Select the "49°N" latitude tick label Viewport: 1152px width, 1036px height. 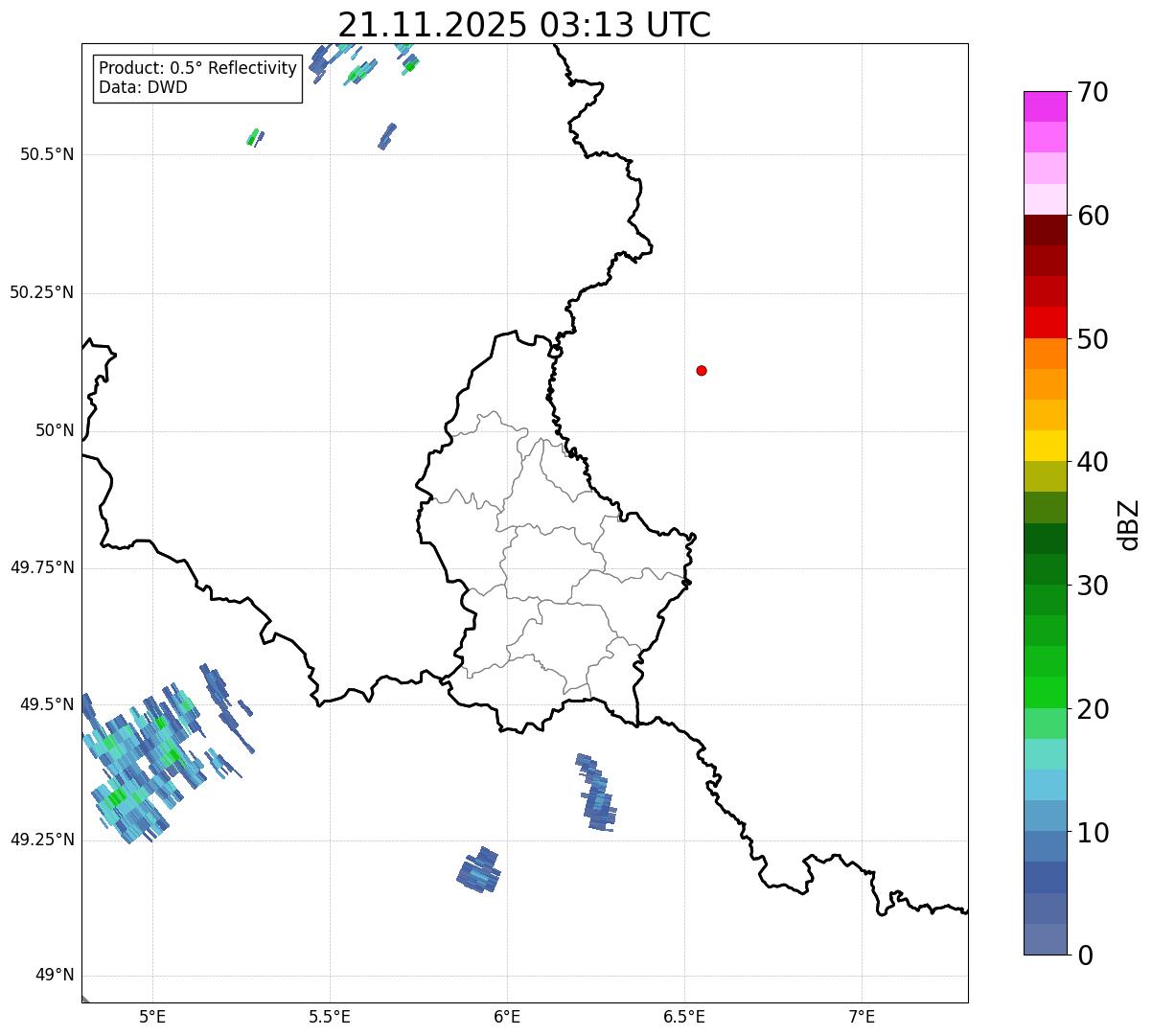tap(54, 976)
